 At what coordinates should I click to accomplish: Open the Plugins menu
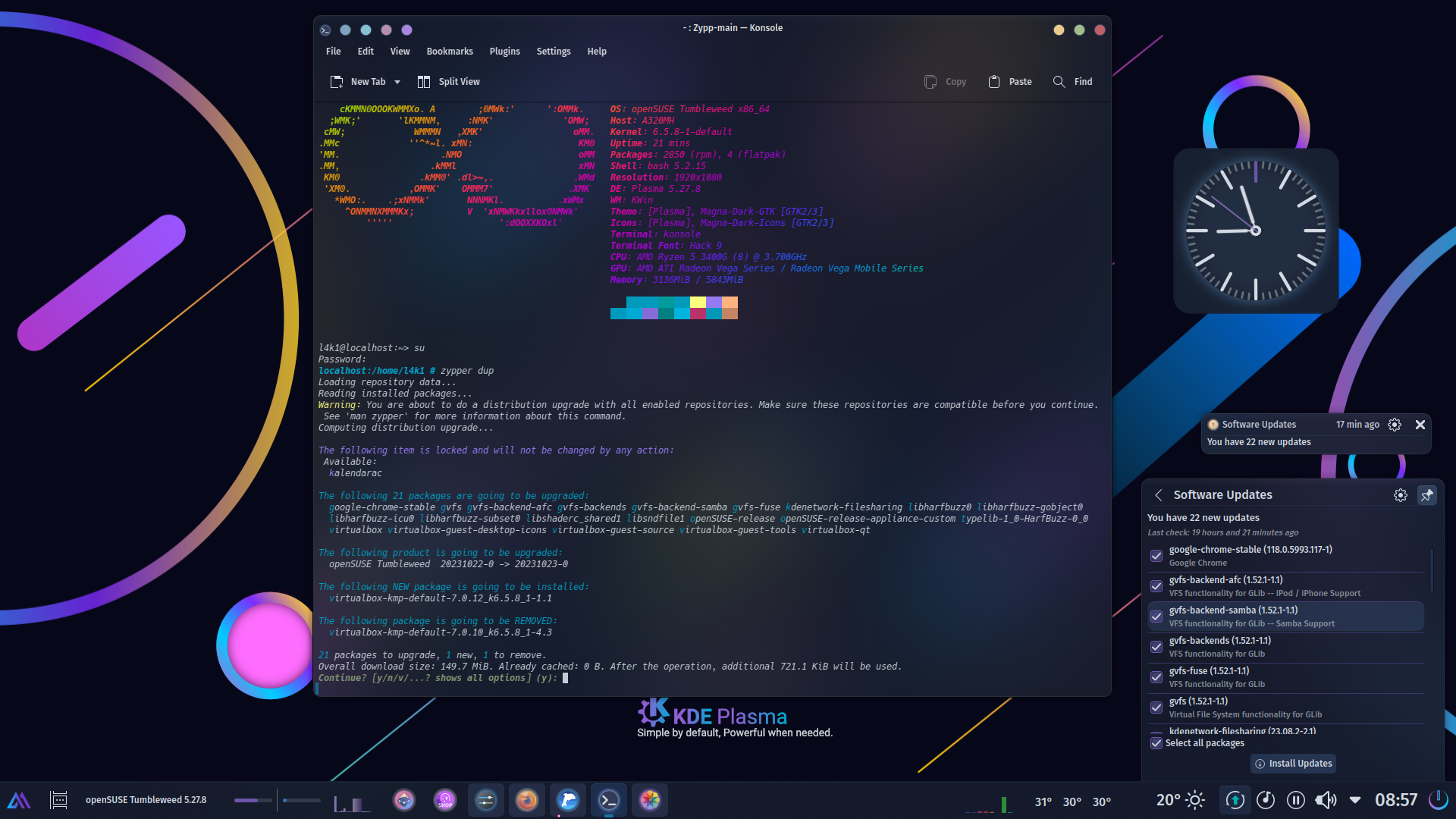point(504,52)
